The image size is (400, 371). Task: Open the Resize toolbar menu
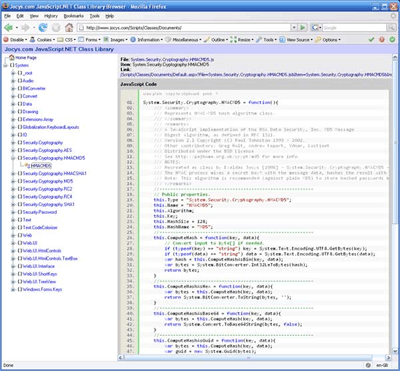(242, 40)
